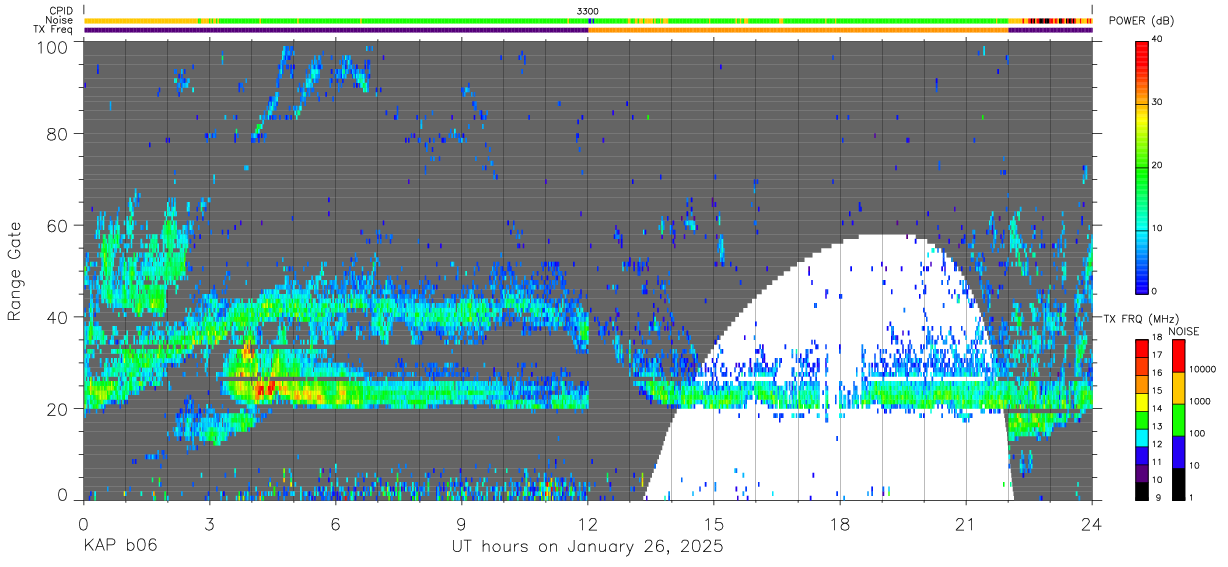Click the 10 dB power scale label
1228x567 pixels.
(1159, 228)
